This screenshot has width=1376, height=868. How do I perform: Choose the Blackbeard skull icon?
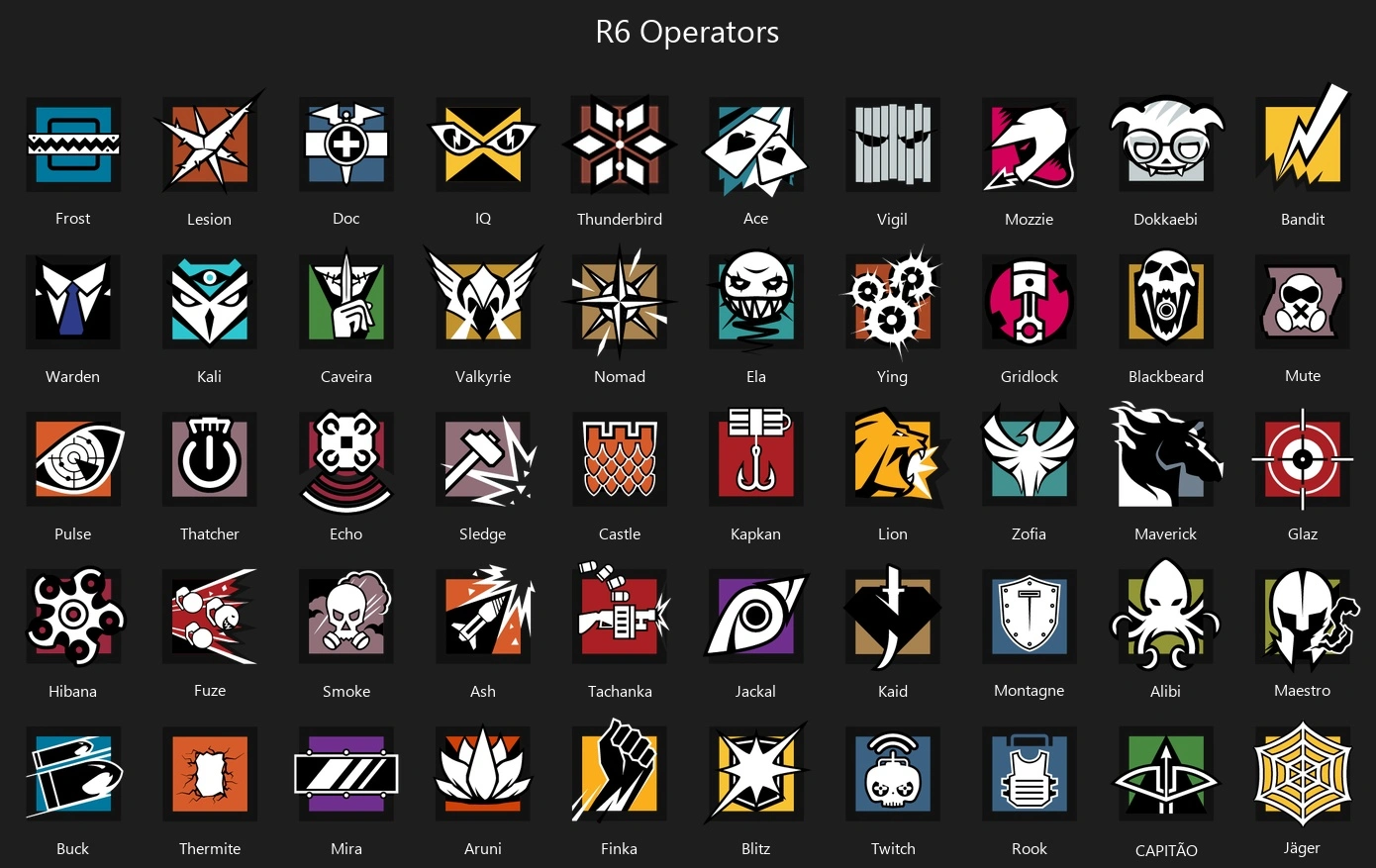(1166, 302)
